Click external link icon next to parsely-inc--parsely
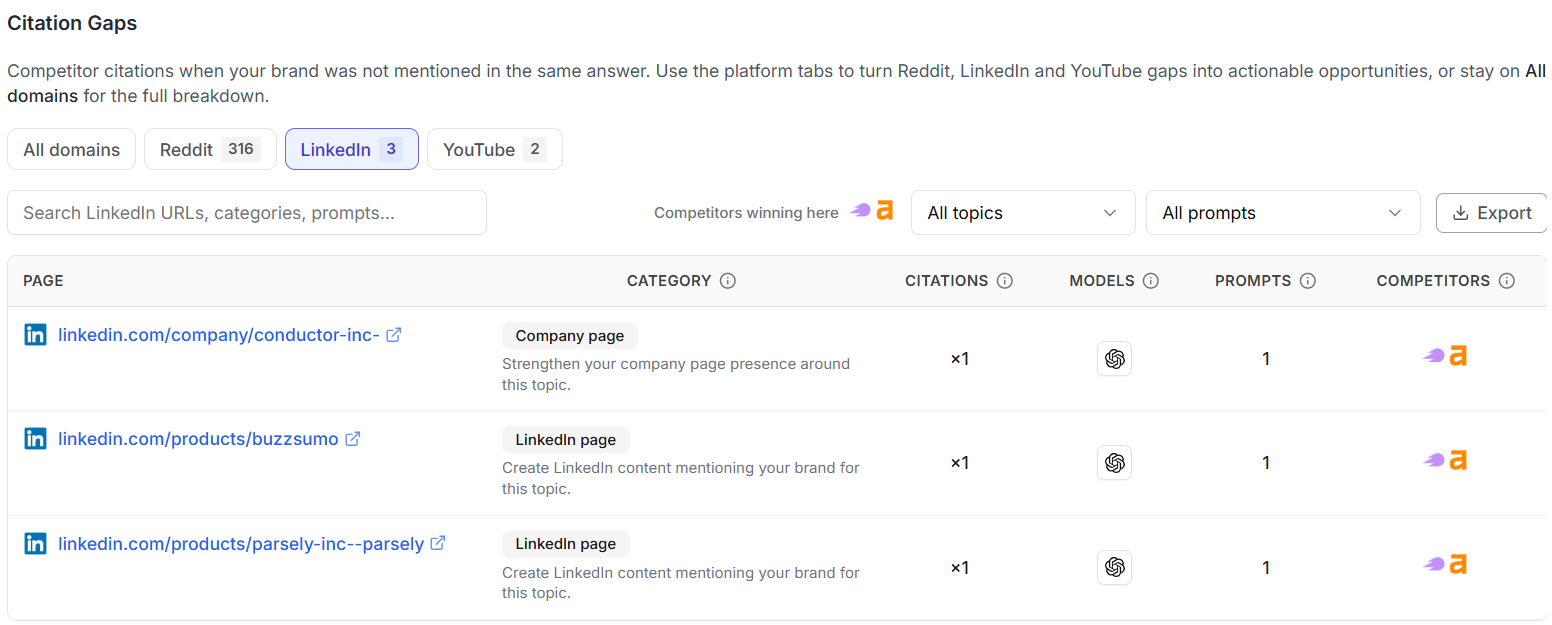 click(x=438, y=544)
